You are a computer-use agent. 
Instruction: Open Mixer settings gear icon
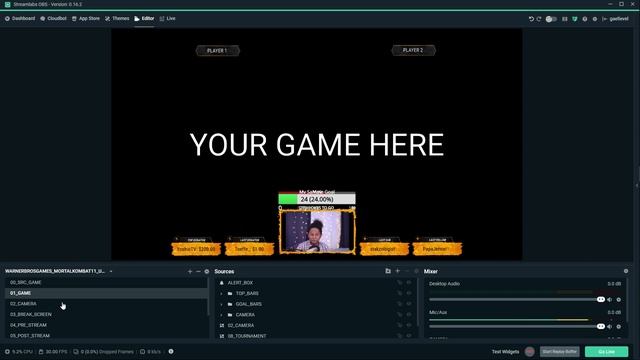point(626,271)
